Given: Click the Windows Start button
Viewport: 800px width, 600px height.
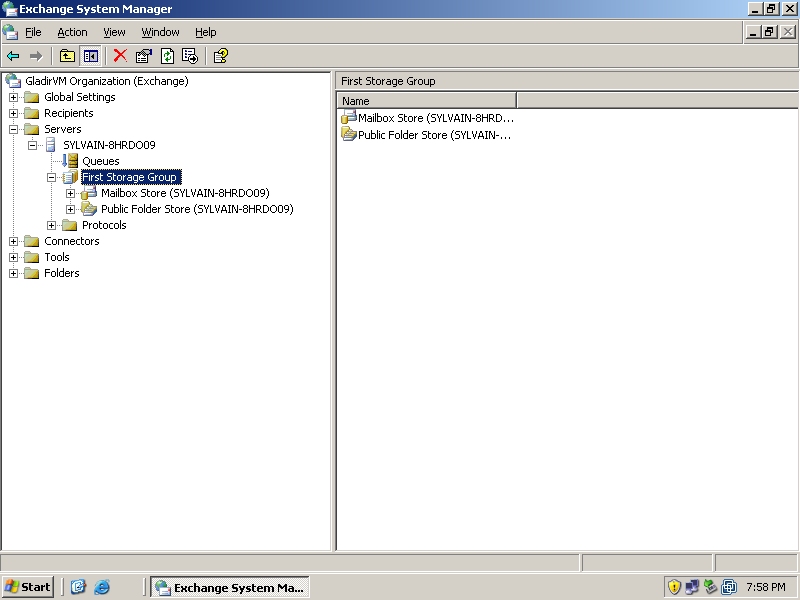Looking at the screenshot, I should [28, 587].
